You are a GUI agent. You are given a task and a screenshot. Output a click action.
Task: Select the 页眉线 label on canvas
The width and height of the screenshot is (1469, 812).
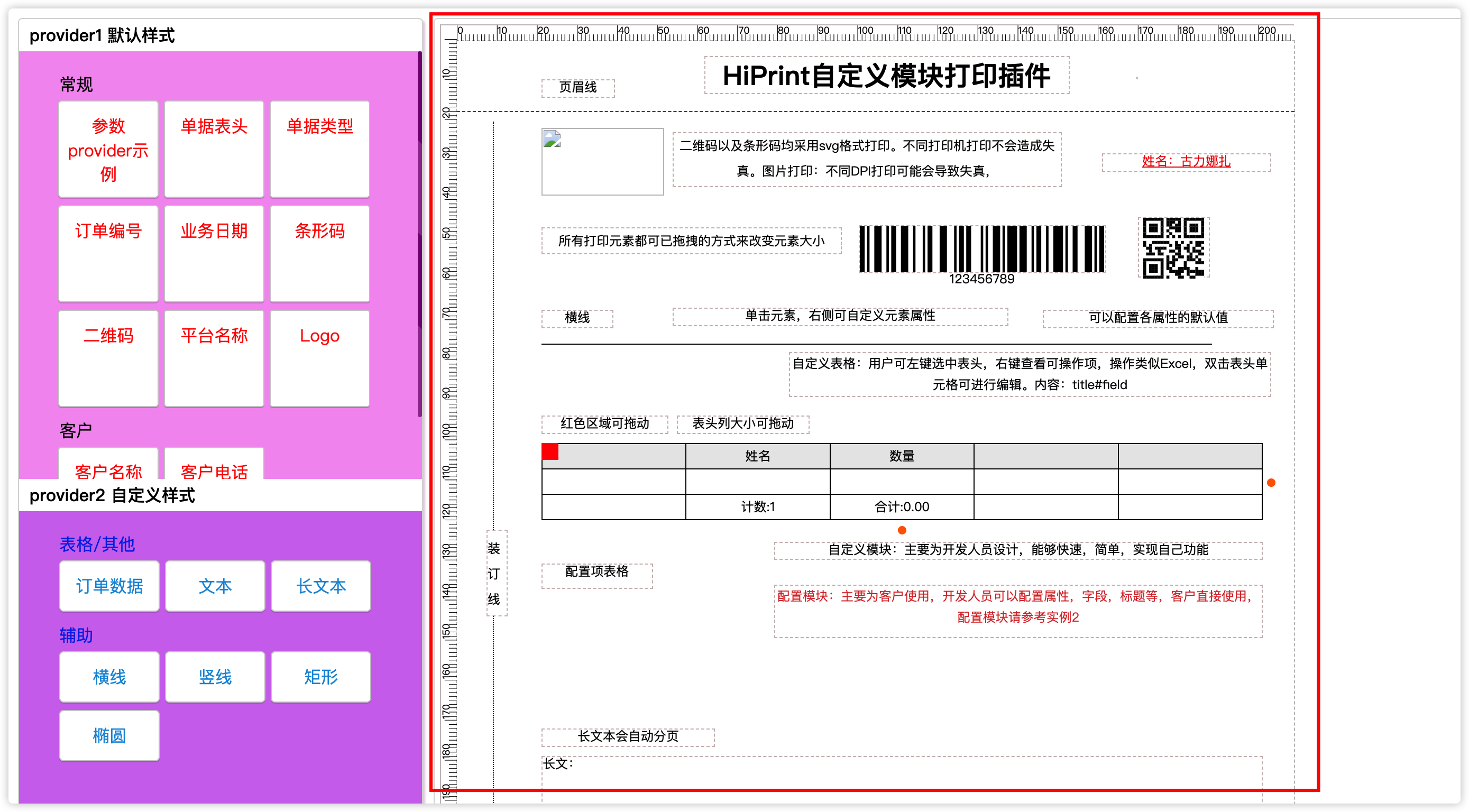click(x=577, y=88)
